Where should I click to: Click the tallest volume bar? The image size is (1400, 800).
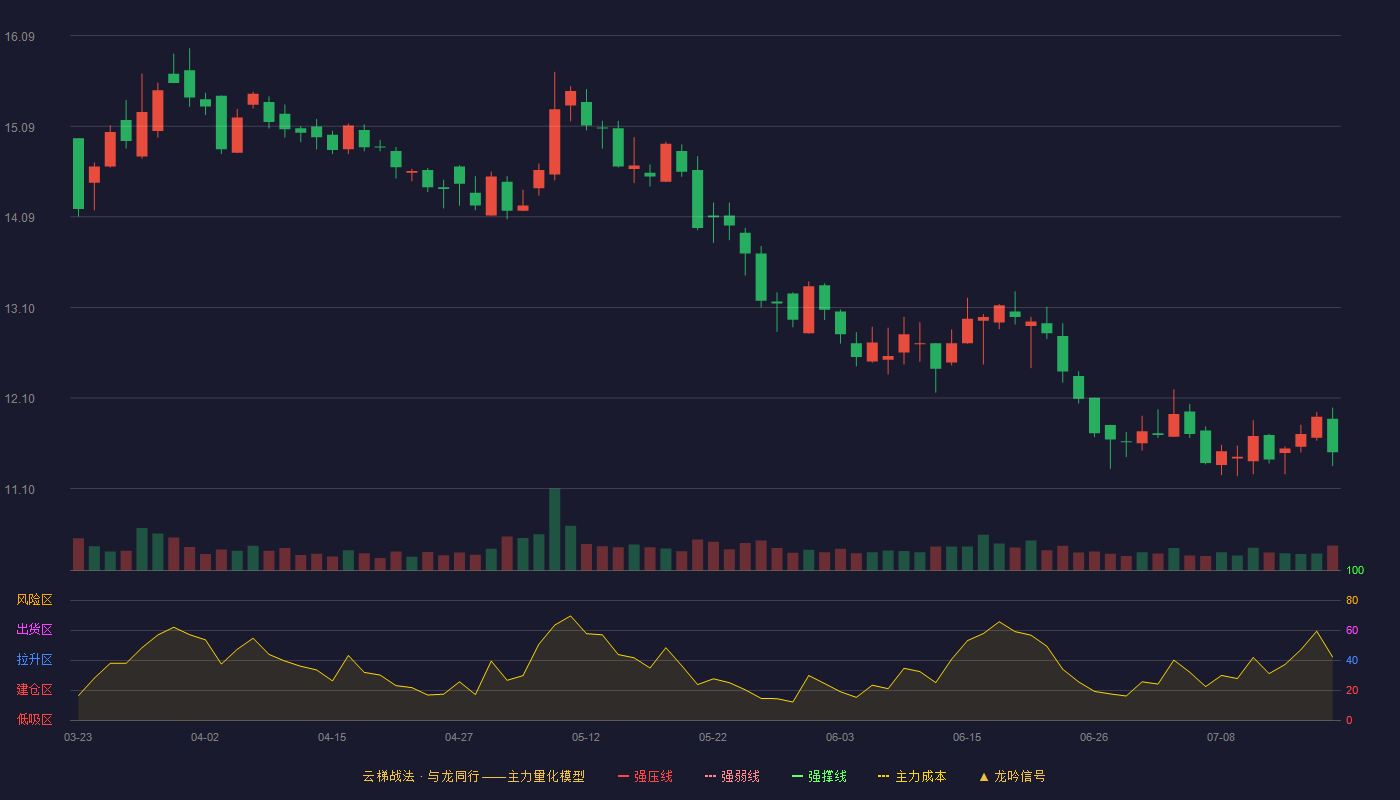555,529
